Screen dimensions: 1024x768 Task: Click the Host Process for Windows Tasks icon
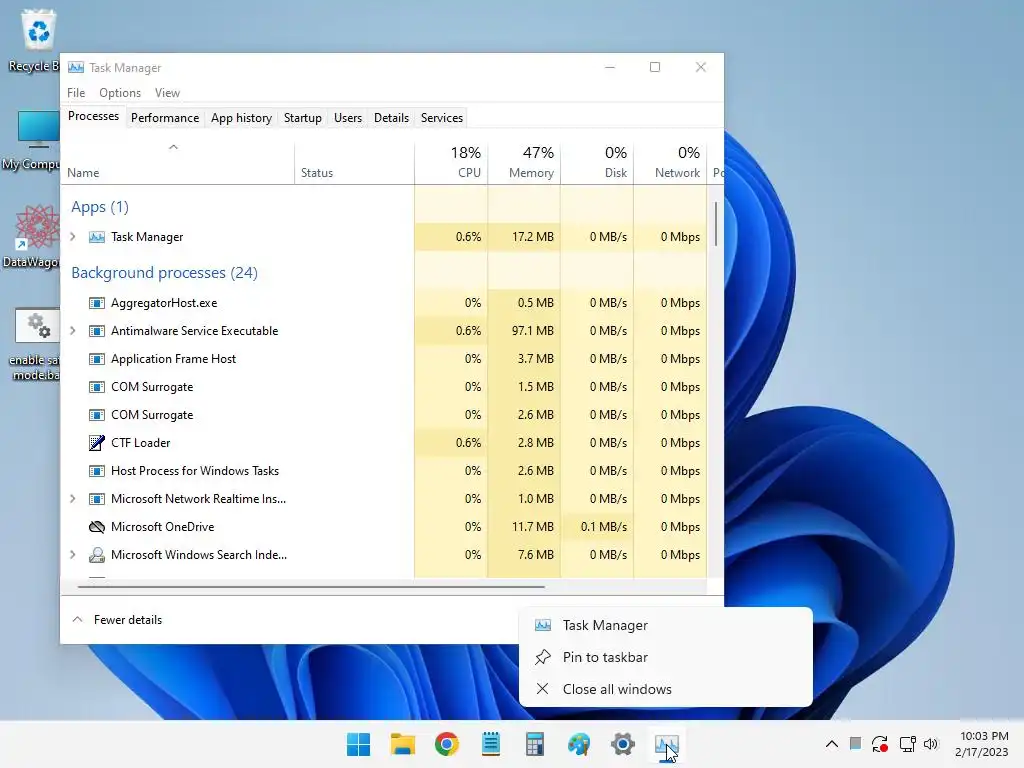click(x=97, y=471)
